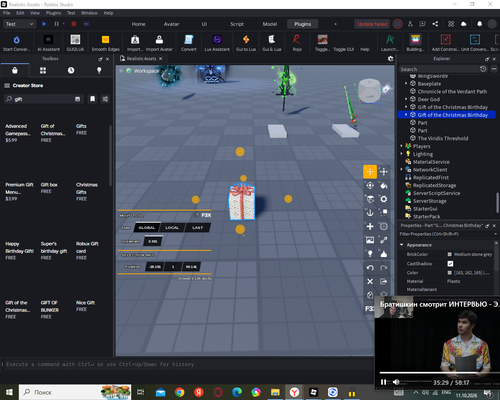Select the GLOBAL axes option
The image size is (500, 400).
pyautogui.click(x=147, y=228)
